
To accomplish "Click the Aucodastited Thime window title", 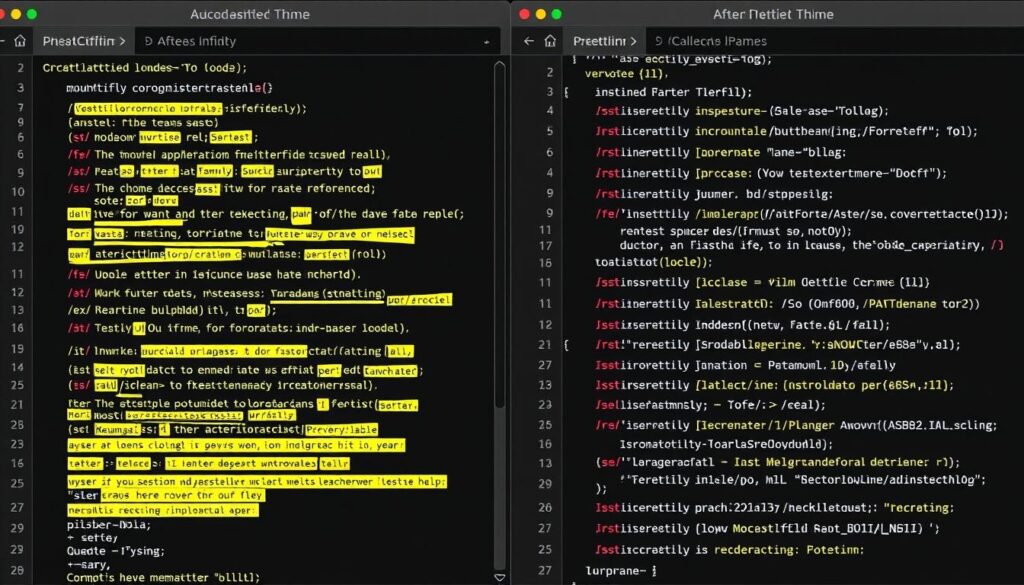I will [249, 14].
